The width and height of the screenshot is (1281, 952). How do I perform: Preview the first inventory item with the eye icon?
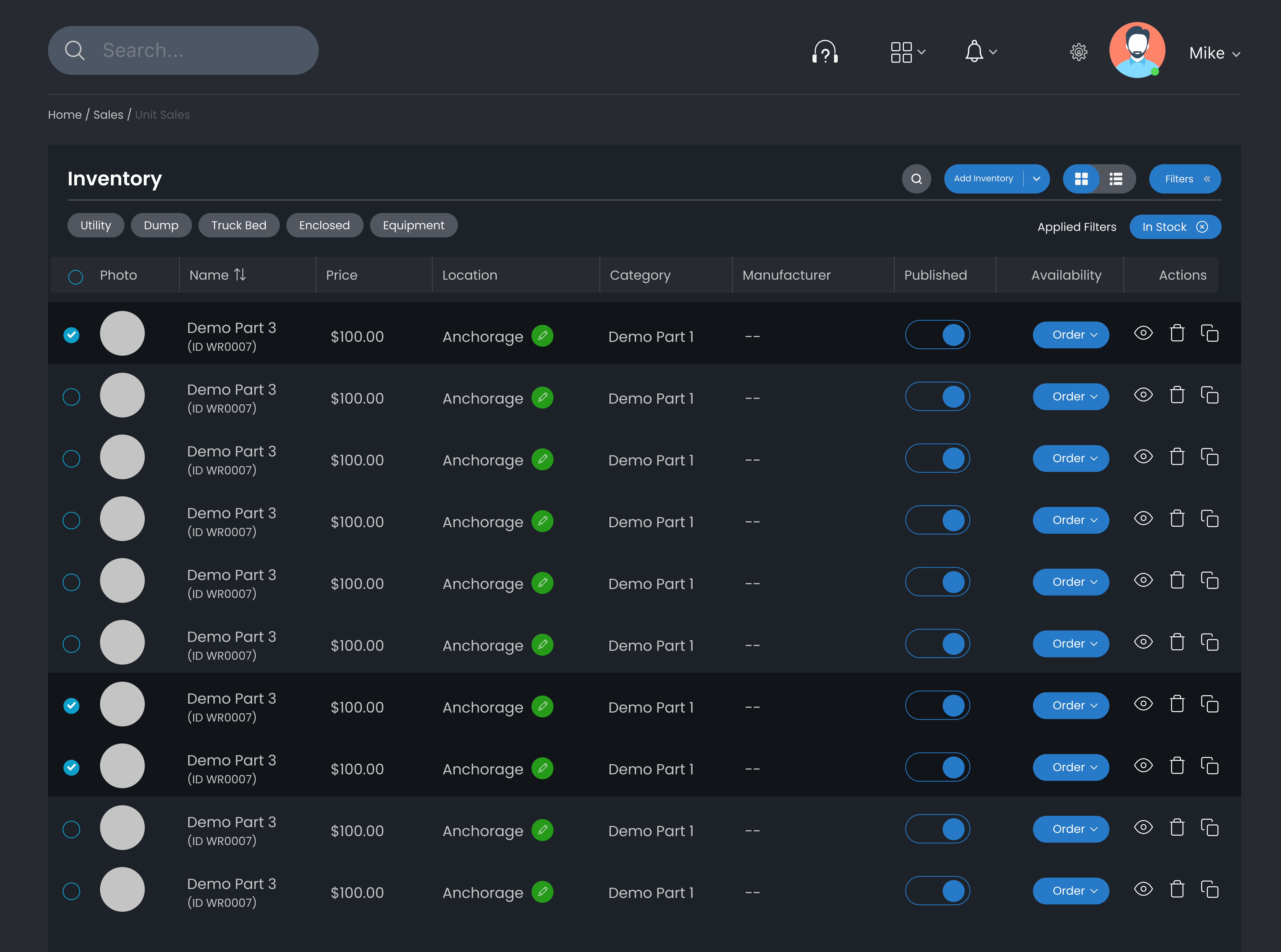pyautogui.click(x=1143, y=333)
